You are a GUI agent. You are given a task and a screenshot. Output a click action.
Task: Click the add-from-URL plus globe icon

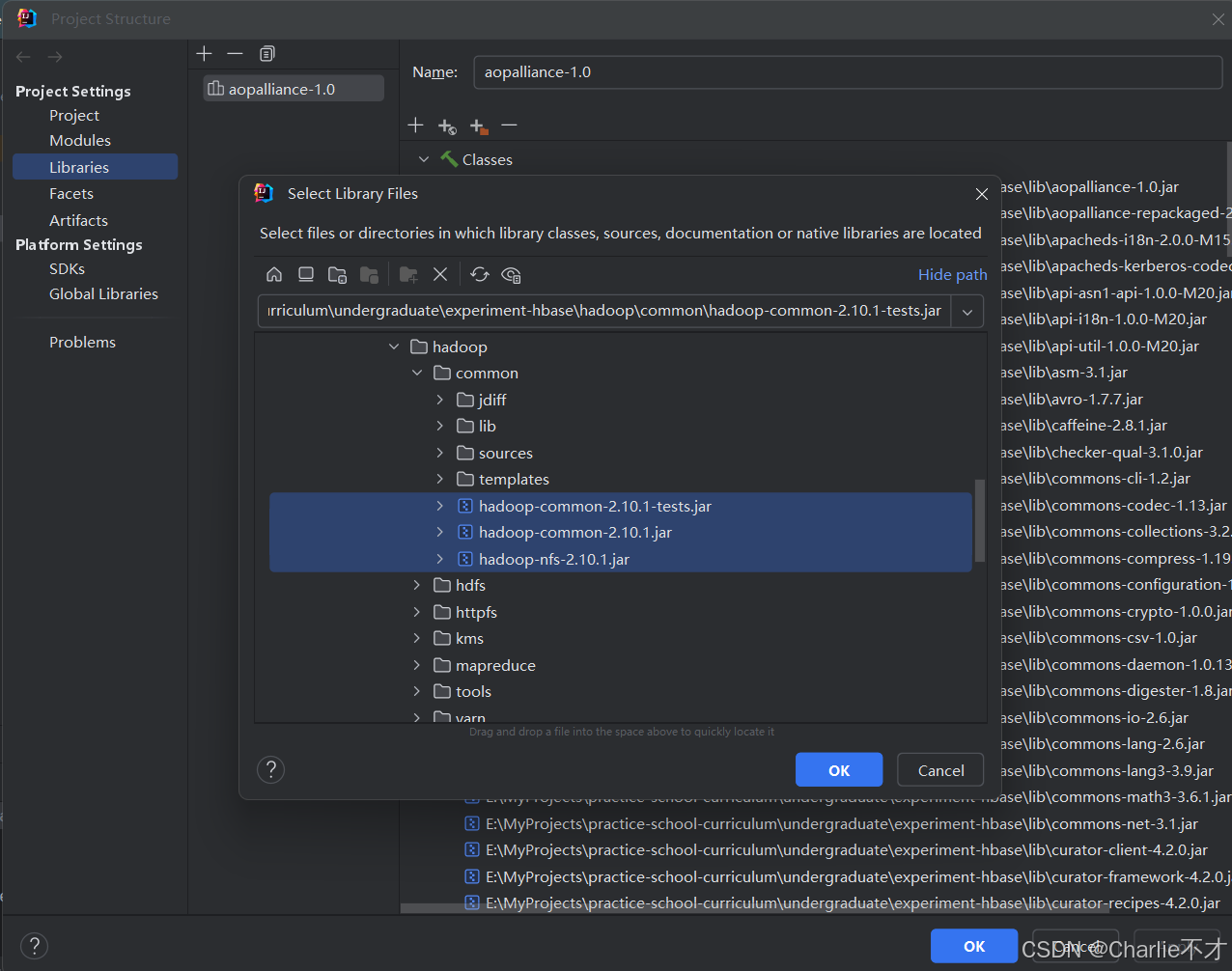(x=446, y=126)
